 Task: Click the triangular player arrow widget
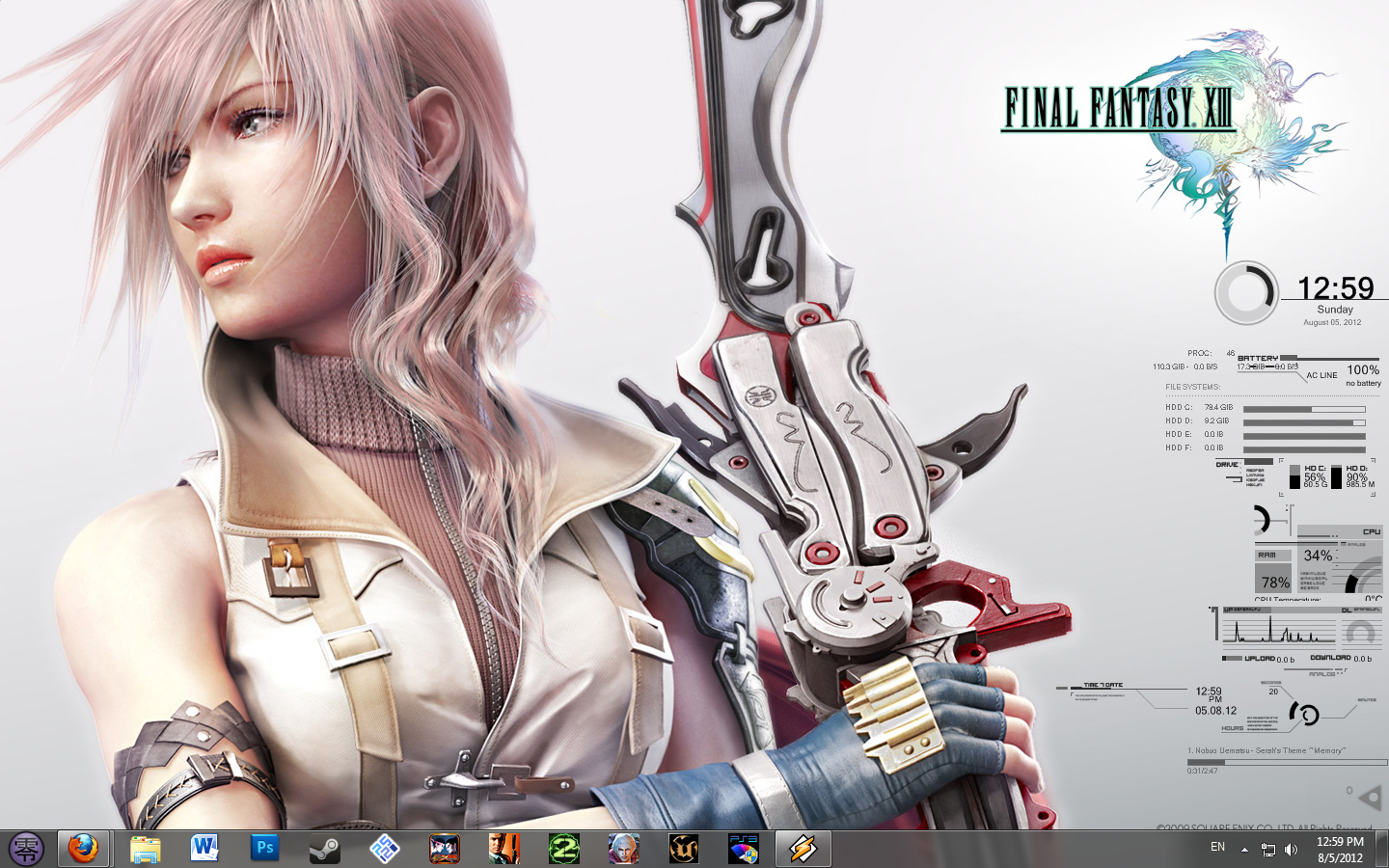click(x=1370, y=798)
